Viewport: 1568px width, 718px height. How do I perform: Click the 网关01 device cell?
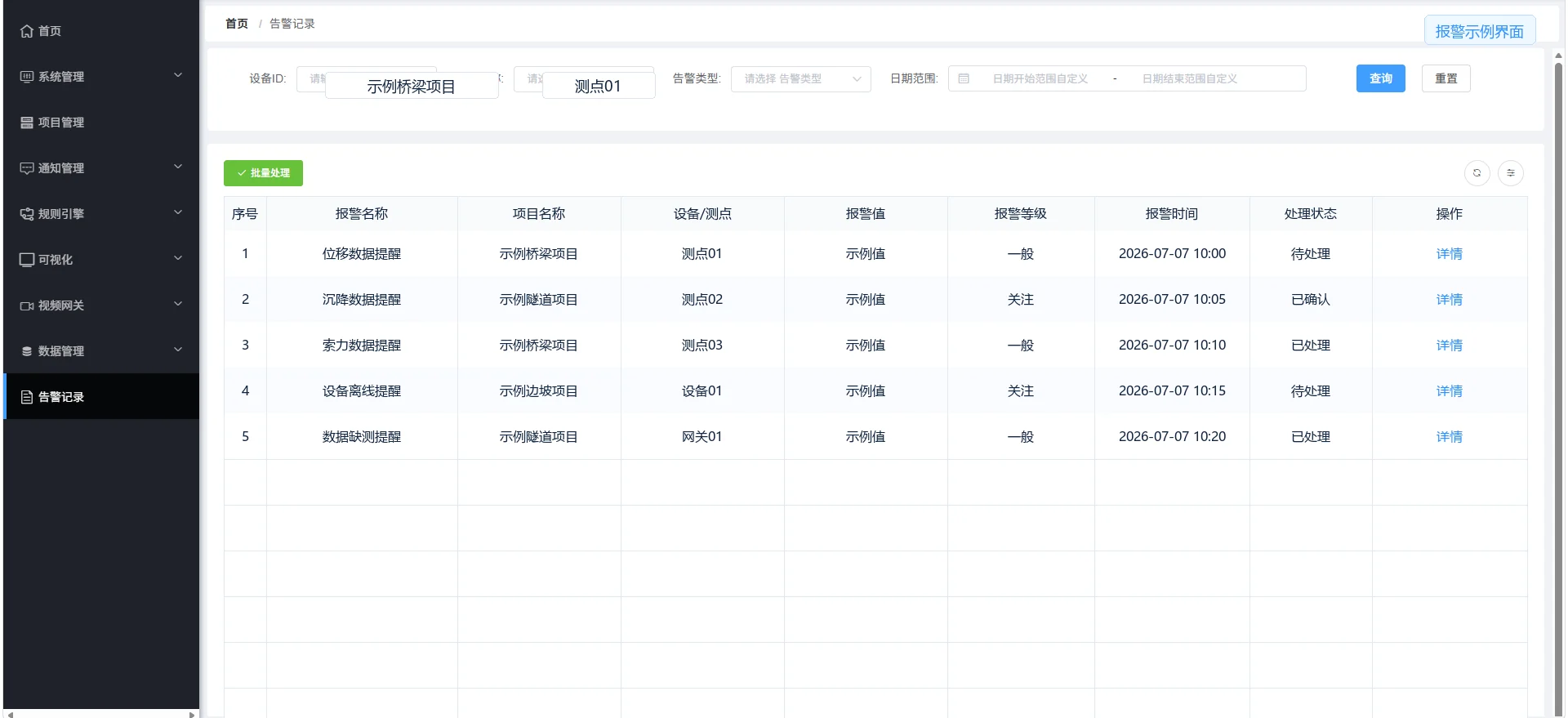click(x=702, y=437)
